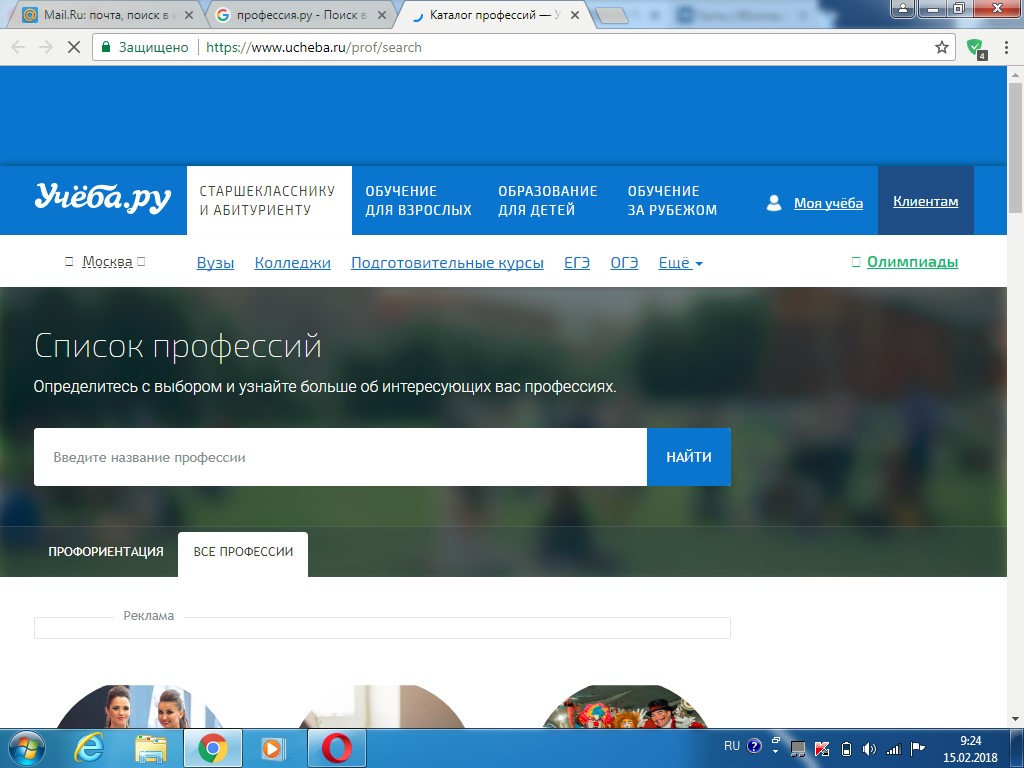The height and width of the screenshot is (768, 1024).
Task: Click the volume speaker tray icon
Action: pos(869,748)
